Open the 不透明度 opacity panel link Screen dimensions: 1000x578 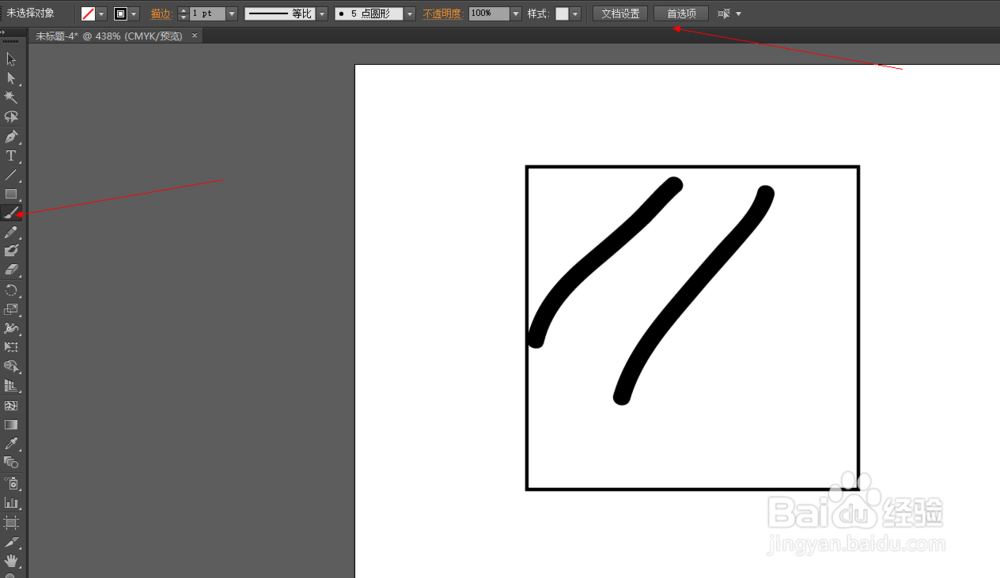click(442, 13)
